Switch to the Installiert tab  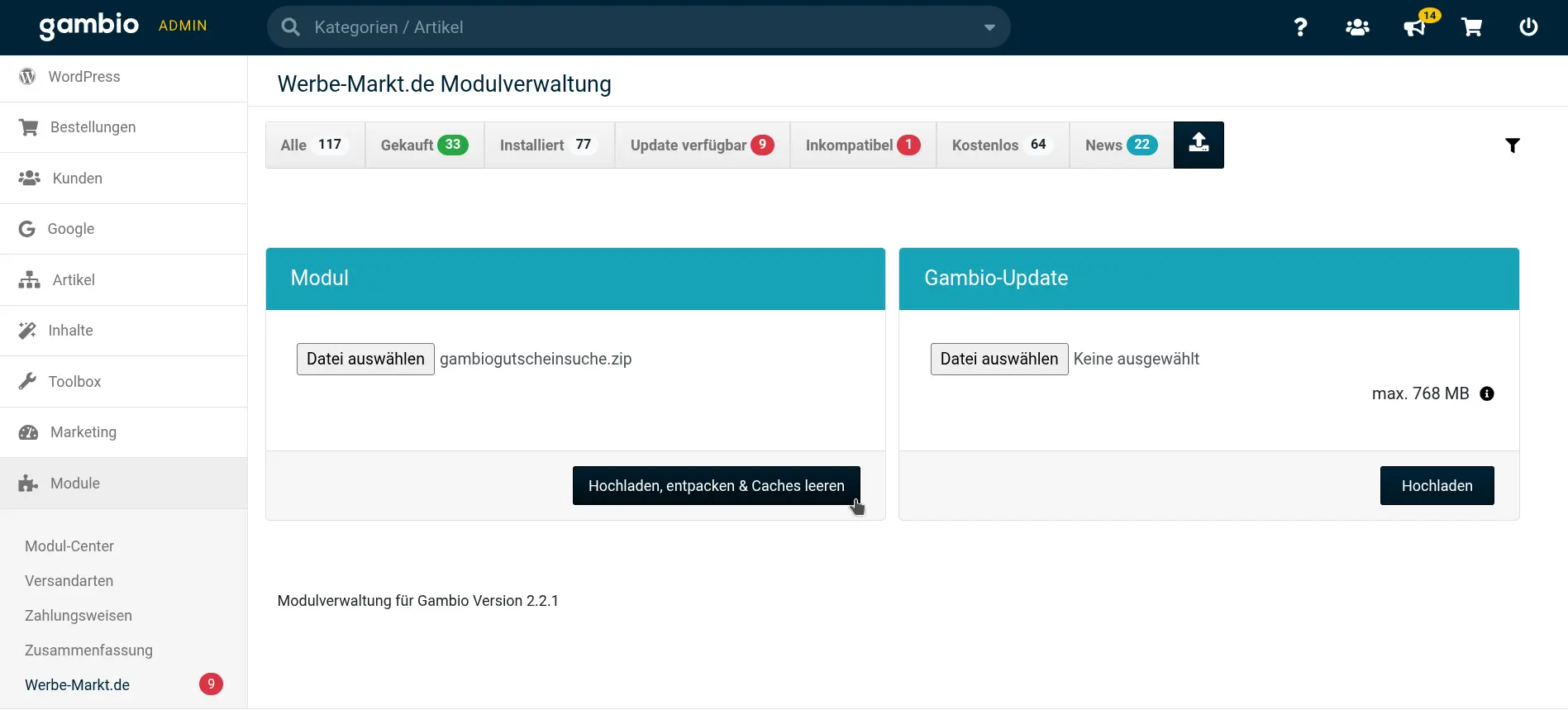coord(550,145)
